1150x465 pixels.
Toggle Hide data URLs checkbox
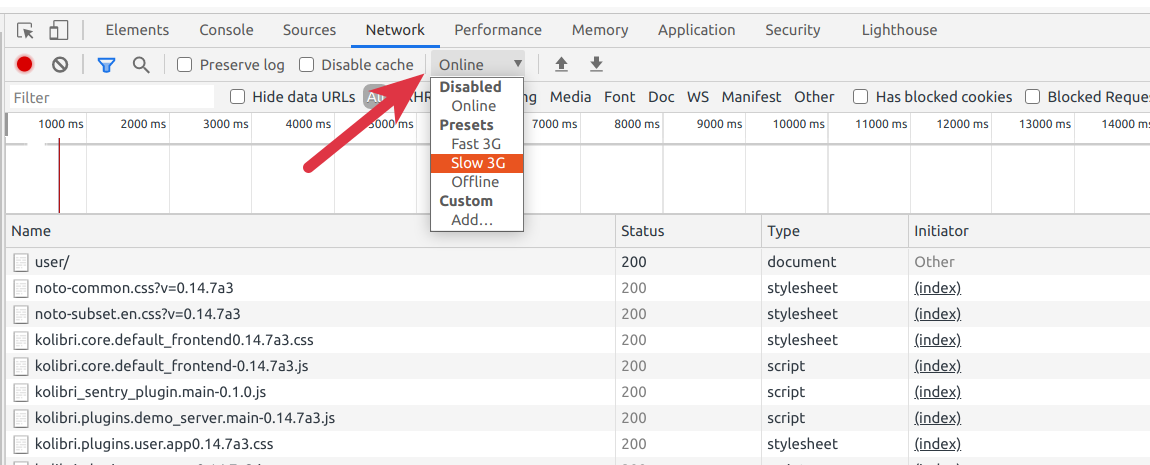coord(238,97)
